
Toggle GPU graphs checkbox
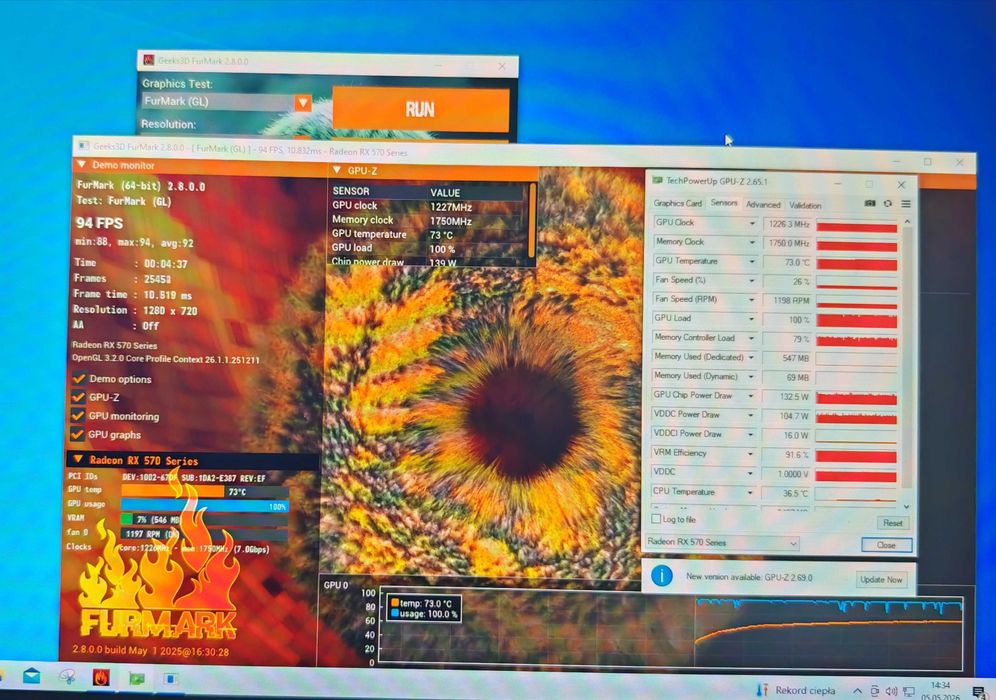coord(77,434)
